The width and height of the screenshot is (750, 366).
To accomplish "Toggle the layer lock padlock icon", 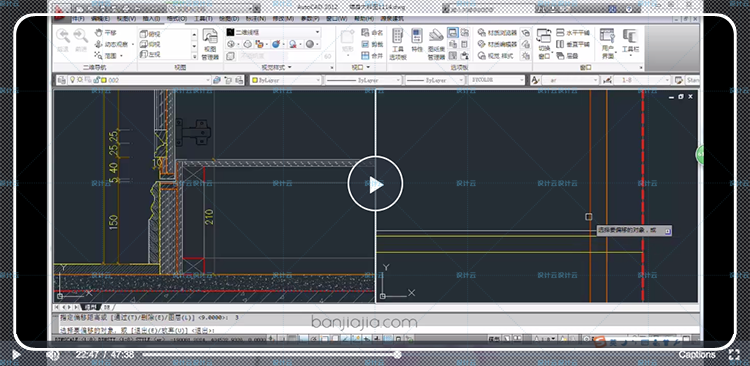I will coord(96,80).
